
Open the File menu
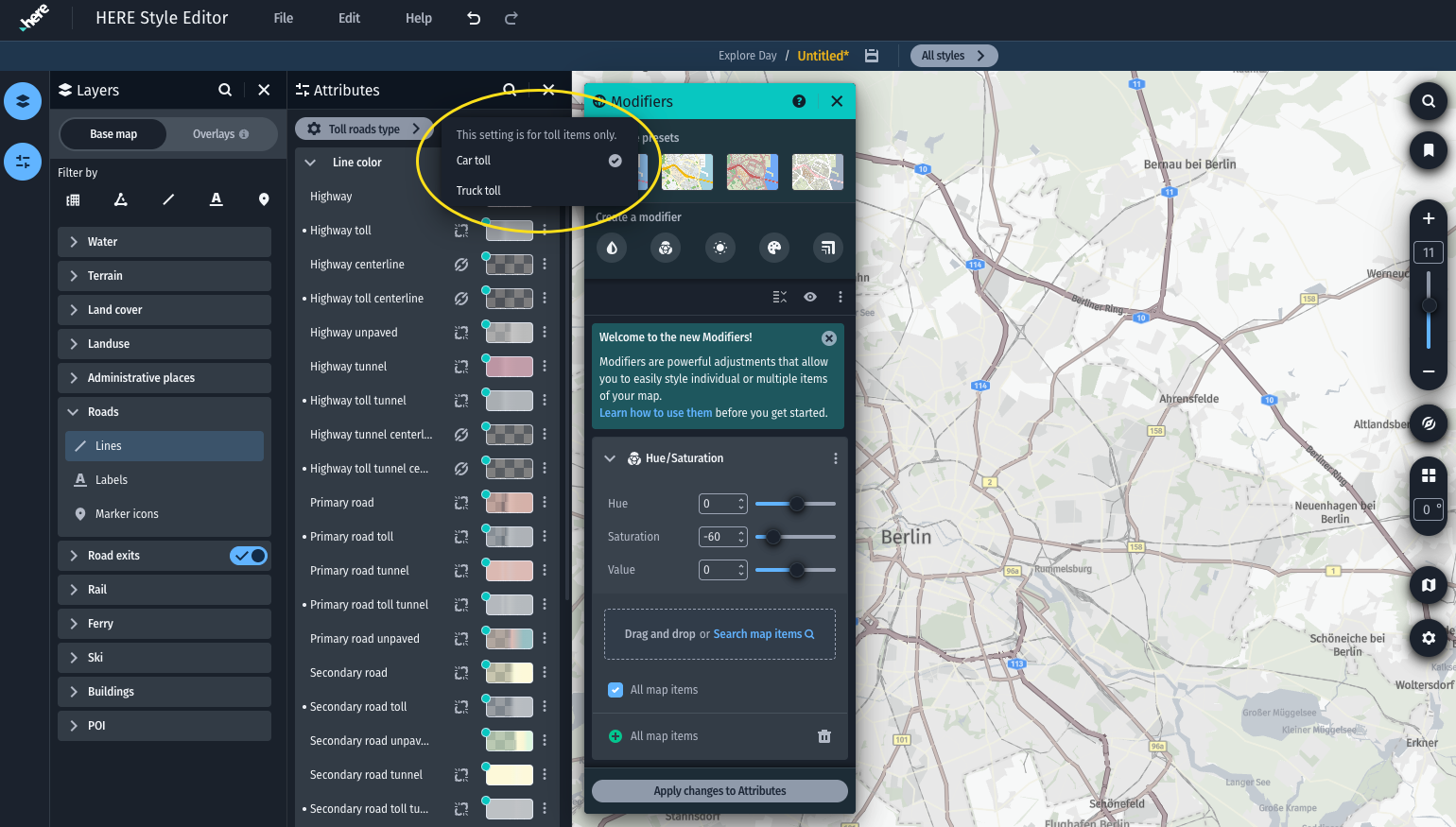283,18
